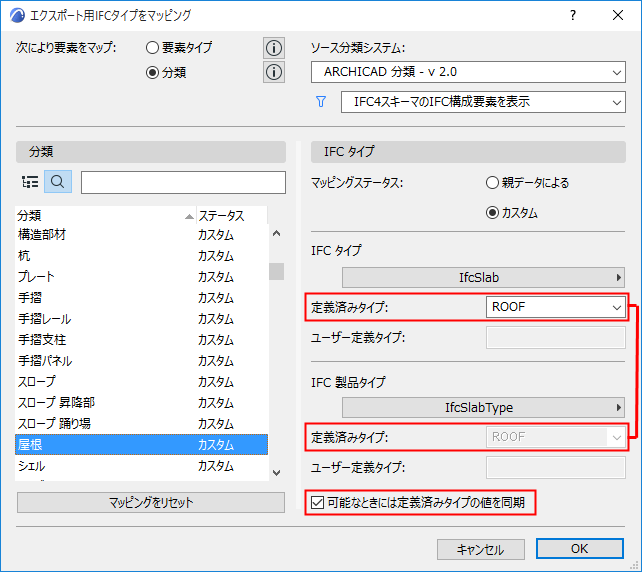
Task: Select 手摺パネル row
Action: (x=141, y=361)
